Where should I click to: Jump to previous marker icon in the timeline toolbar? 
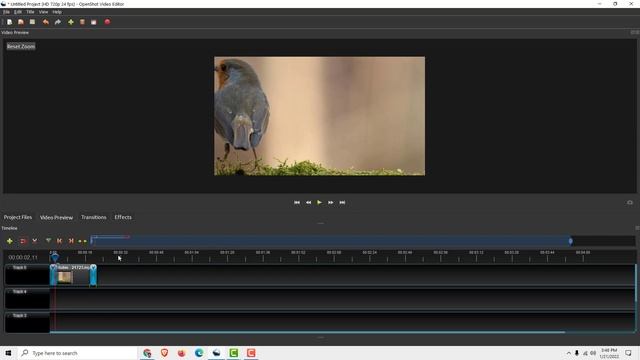coord(60,241)
